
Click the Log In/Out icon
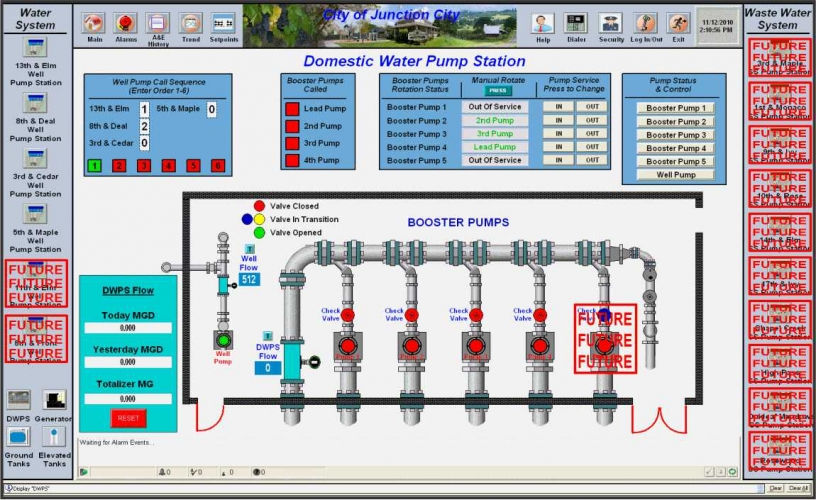click(645, 24)
